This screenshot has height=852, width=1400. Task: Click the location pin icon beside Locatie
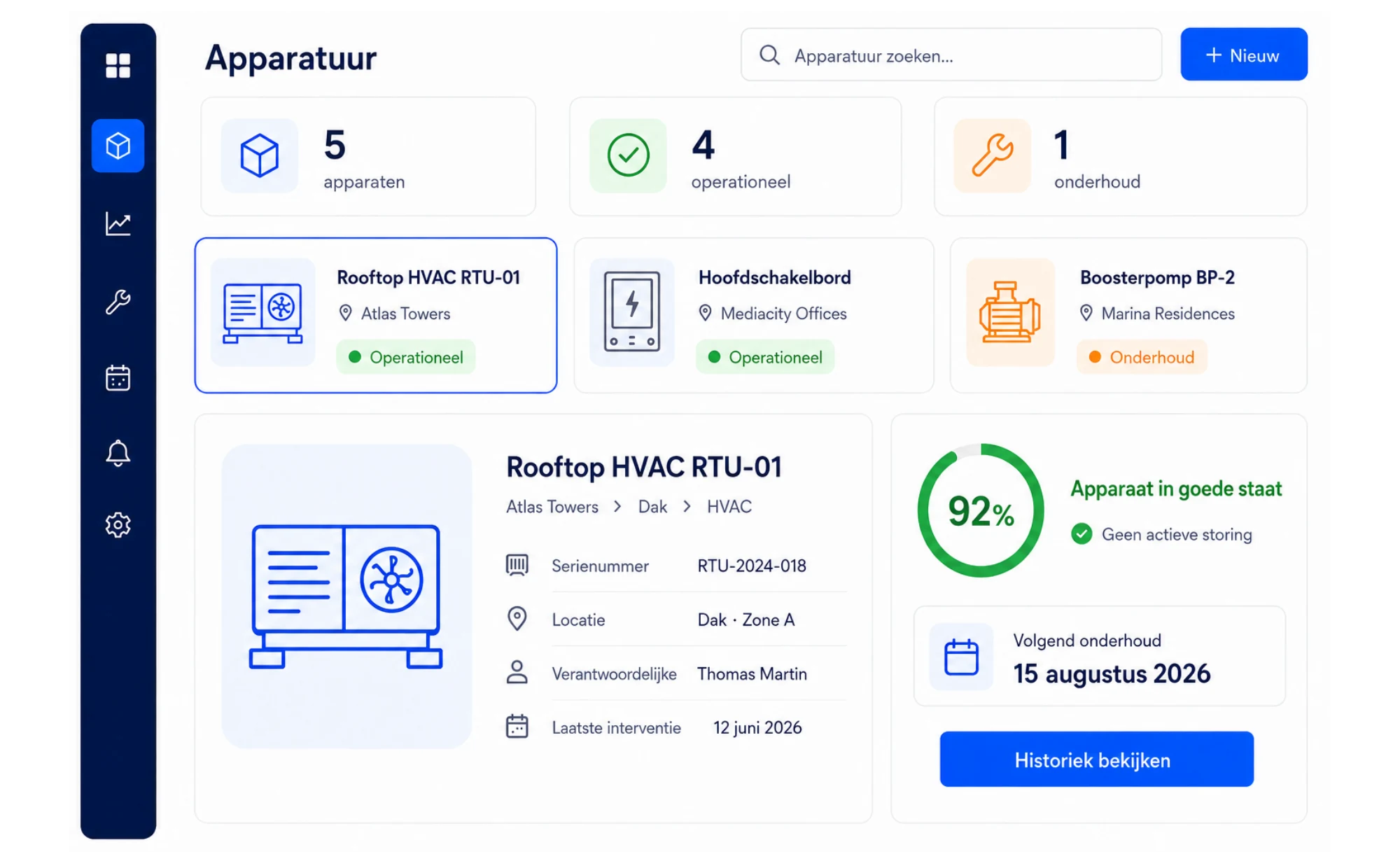(x=517, y=619)
